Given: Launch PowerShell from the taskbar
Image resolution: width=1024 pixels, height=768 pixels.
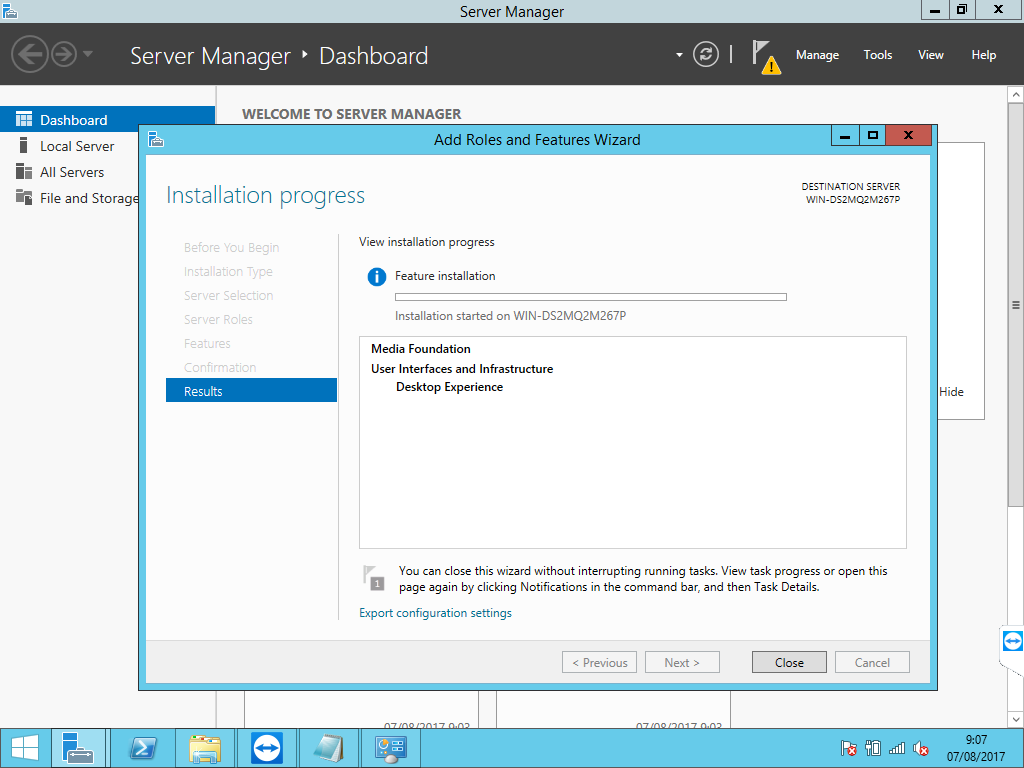Looking at the screenshot, I should click(142, 748).
